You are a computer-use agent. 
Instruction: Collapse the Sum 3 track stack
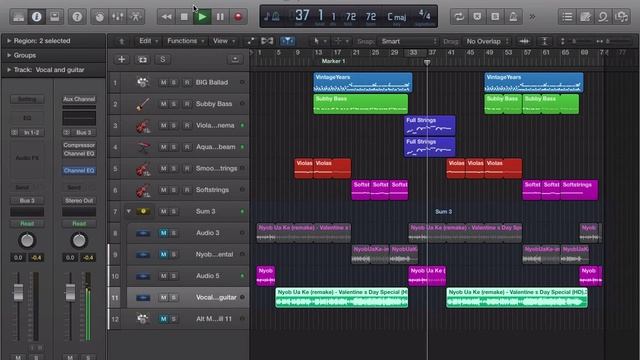129,211
